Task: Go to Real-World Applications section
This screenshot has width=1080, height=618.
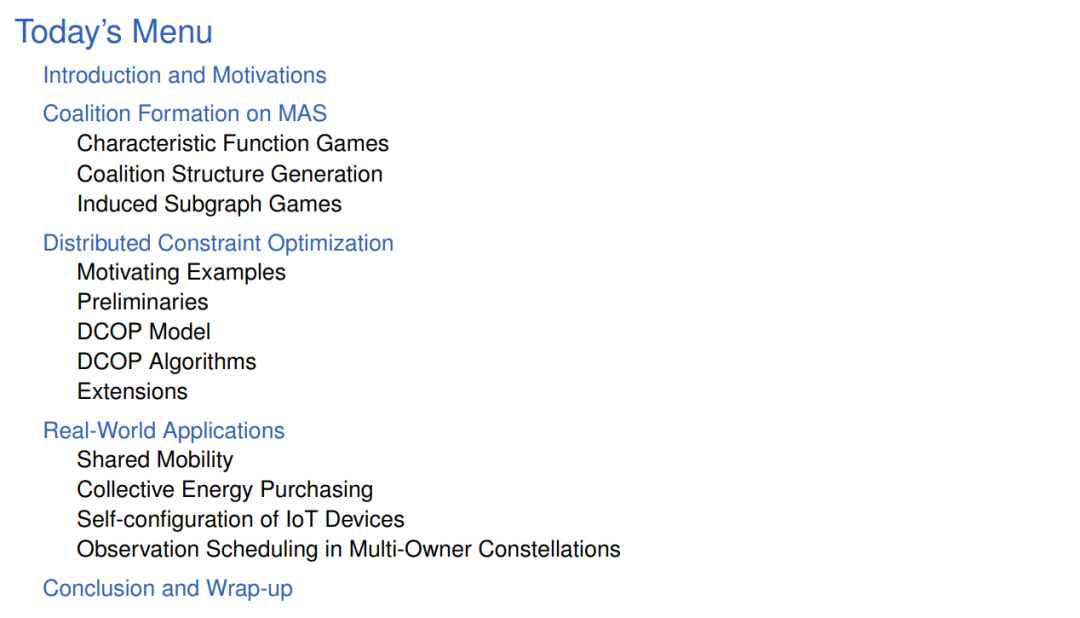Action: (164, 431)
